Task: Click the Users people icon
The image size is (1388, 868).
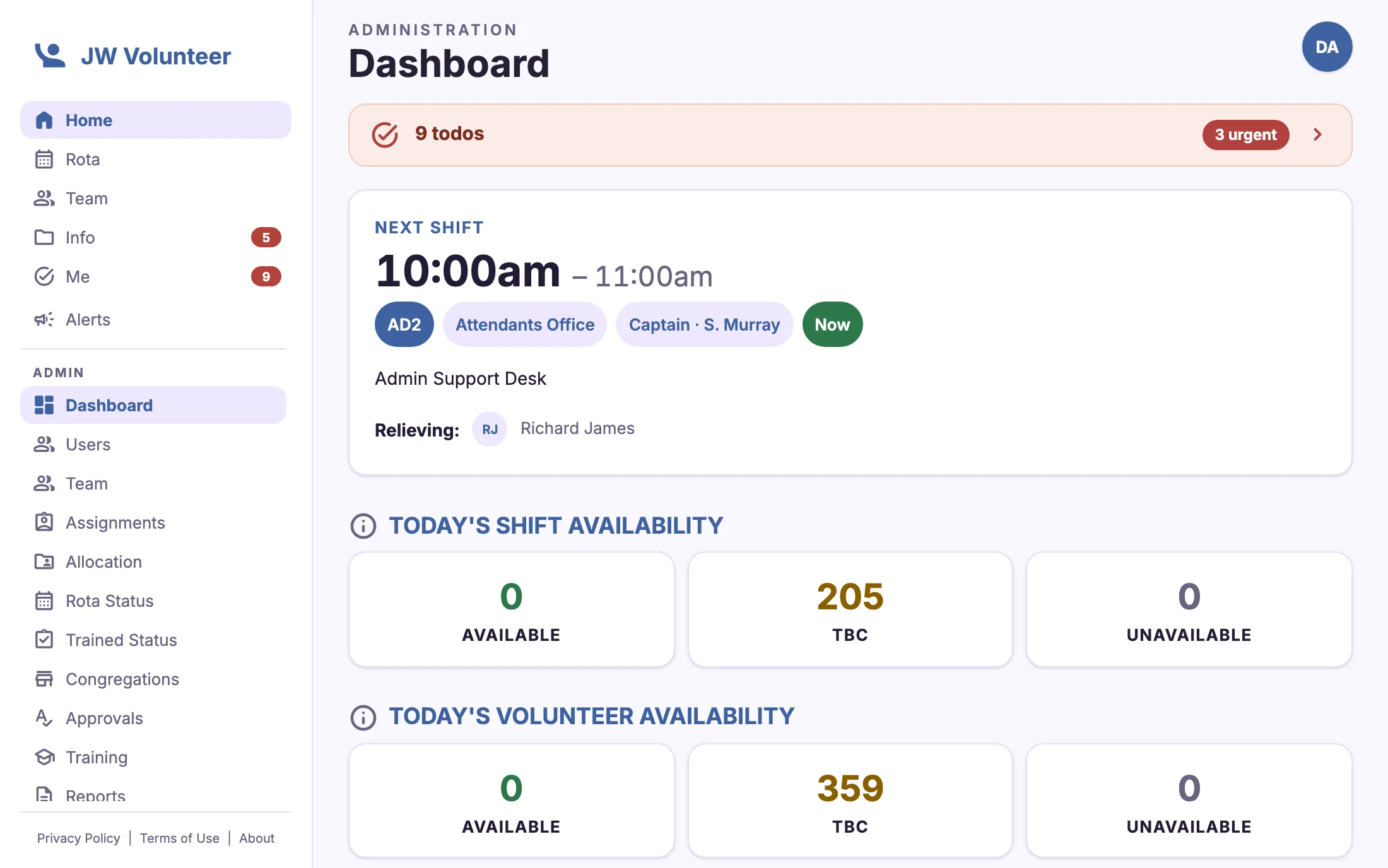Action: [44, 444]
